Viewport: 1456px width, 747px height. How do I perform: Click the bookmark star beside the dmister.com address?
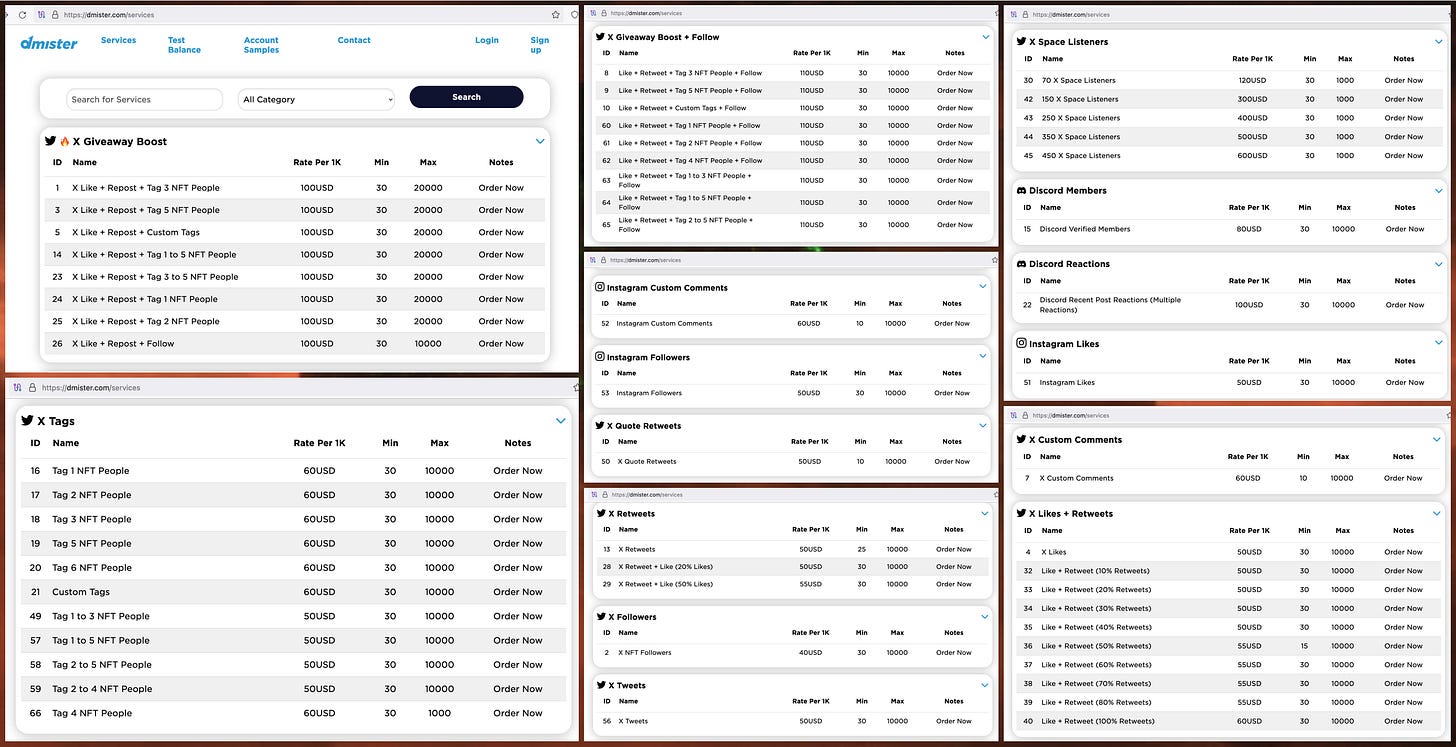click(x=556, y=15)
